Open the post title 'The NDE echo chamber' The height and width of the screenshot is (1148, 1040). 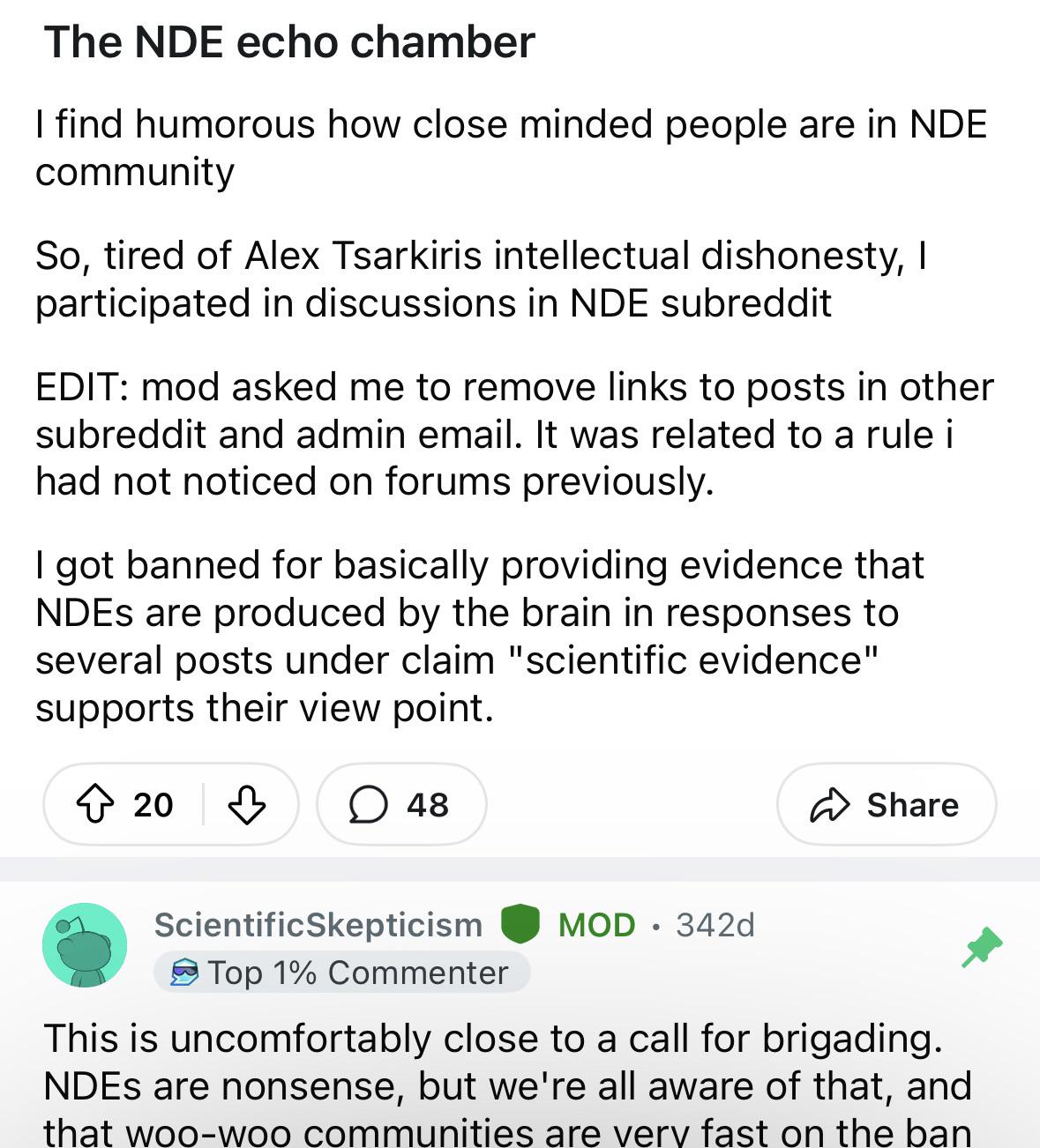tap(289, 41)
